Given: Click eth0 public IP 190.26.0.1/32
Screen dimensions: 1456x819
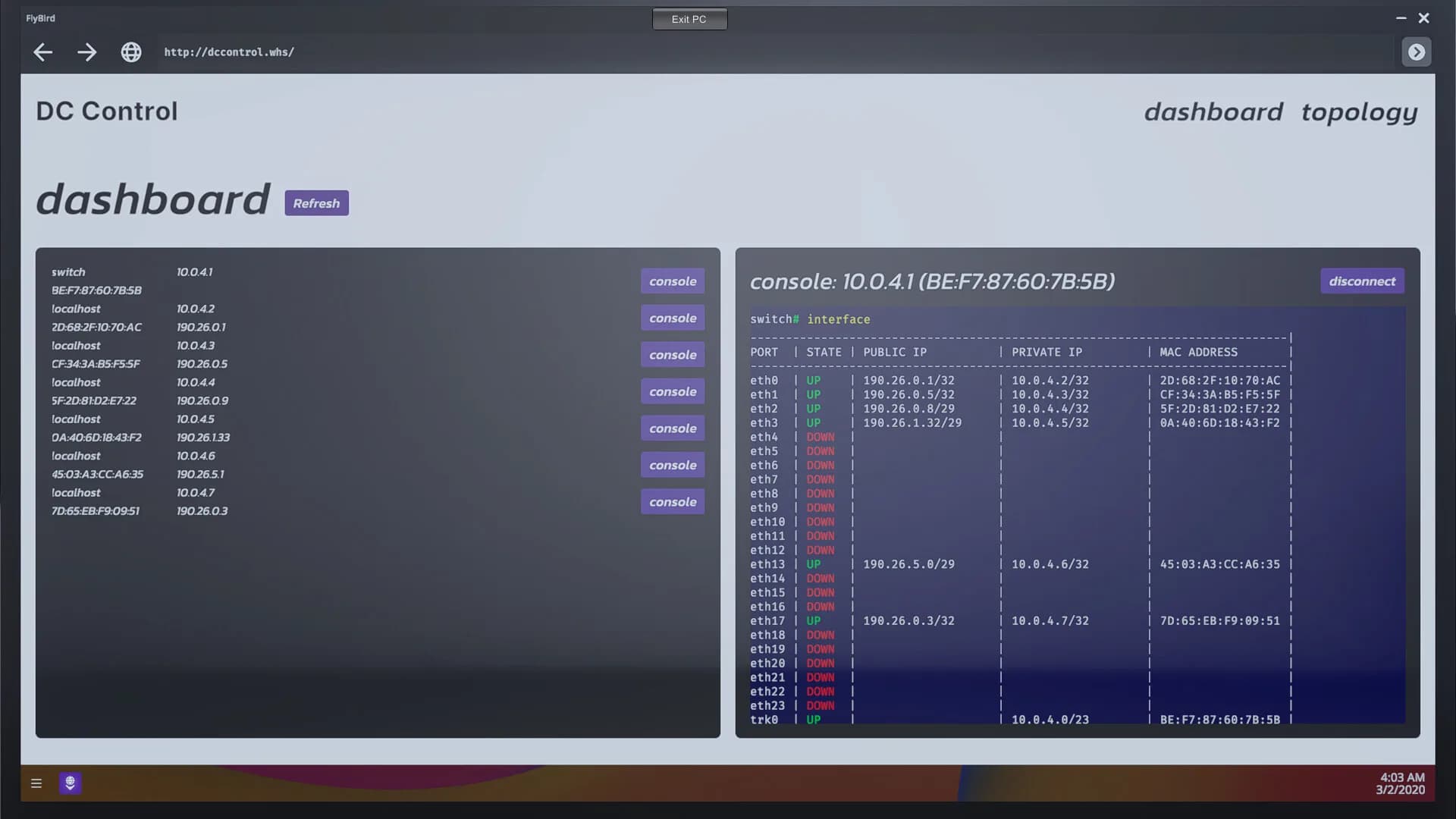Looking at the screenshot, I should click(908, 381).
